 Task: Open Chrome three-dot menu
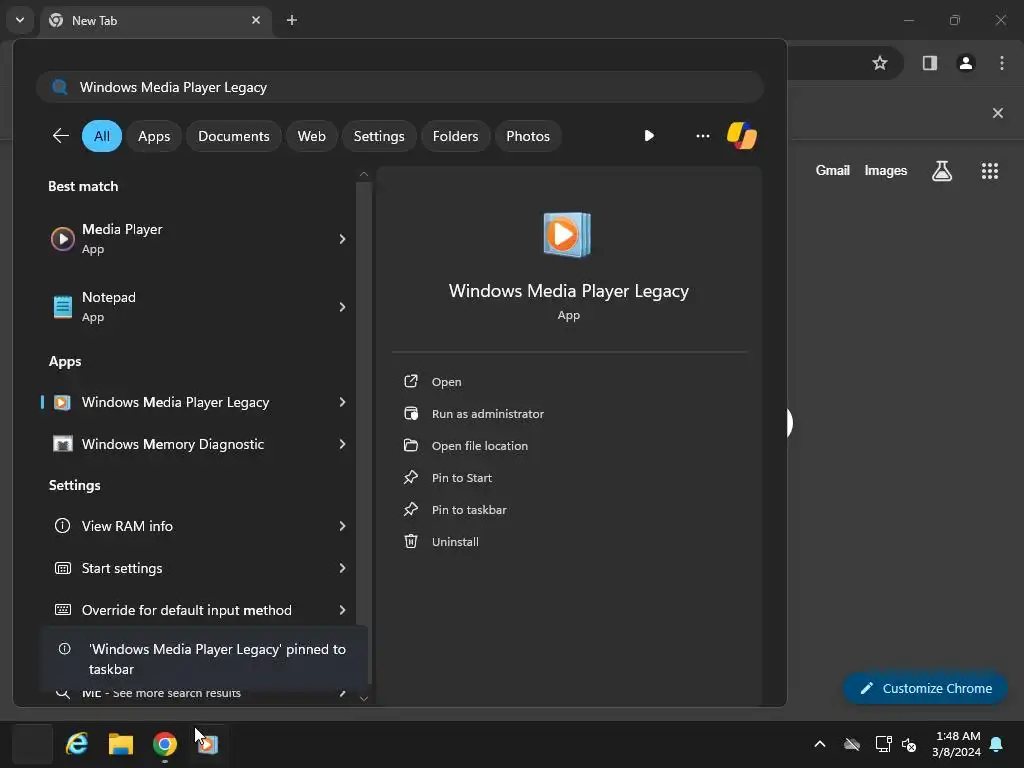point(1002,63)
